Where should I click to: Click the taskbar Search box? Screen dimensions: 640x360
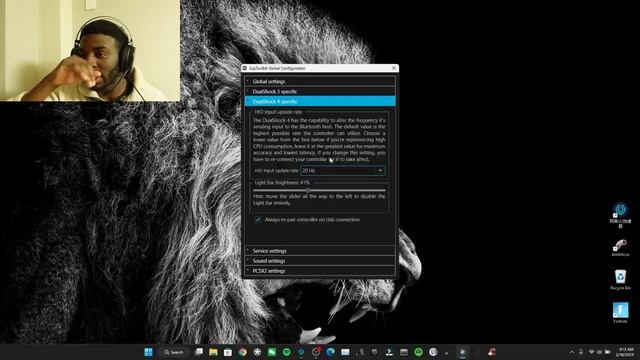click(174, 352)
